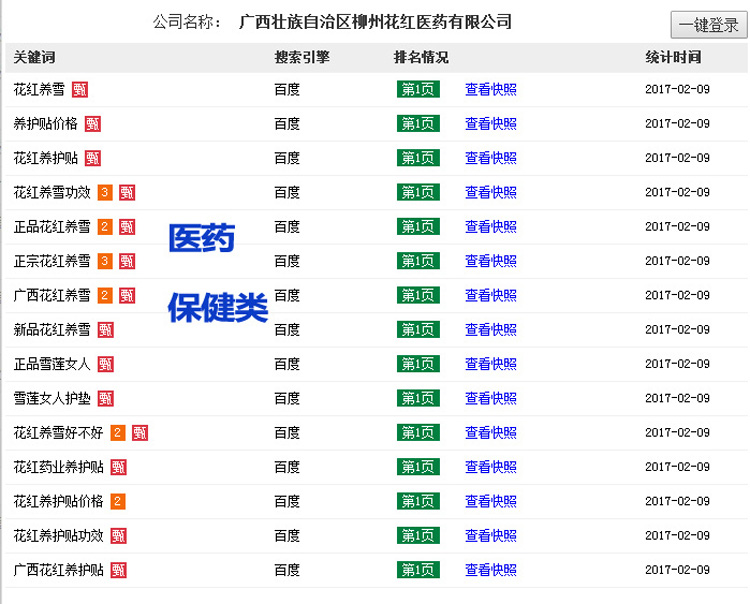This screenshot has height=604, width=750.
Task: Click 百度 in the 花红养护贴功效 row
Action: (287, 536)
